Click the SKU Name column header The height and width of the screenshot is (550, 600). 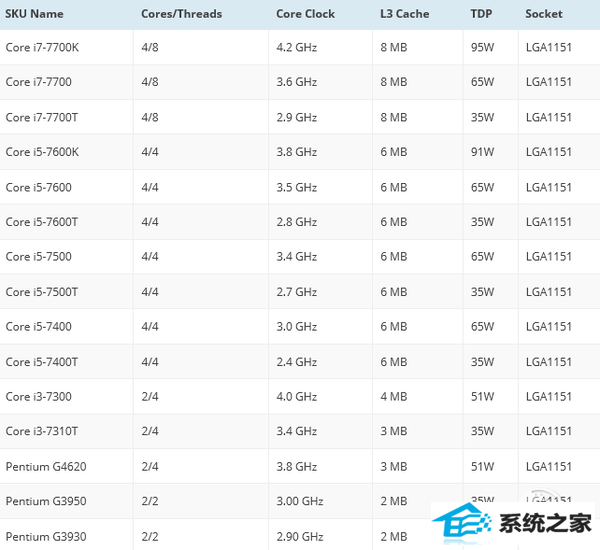(34, 14)
